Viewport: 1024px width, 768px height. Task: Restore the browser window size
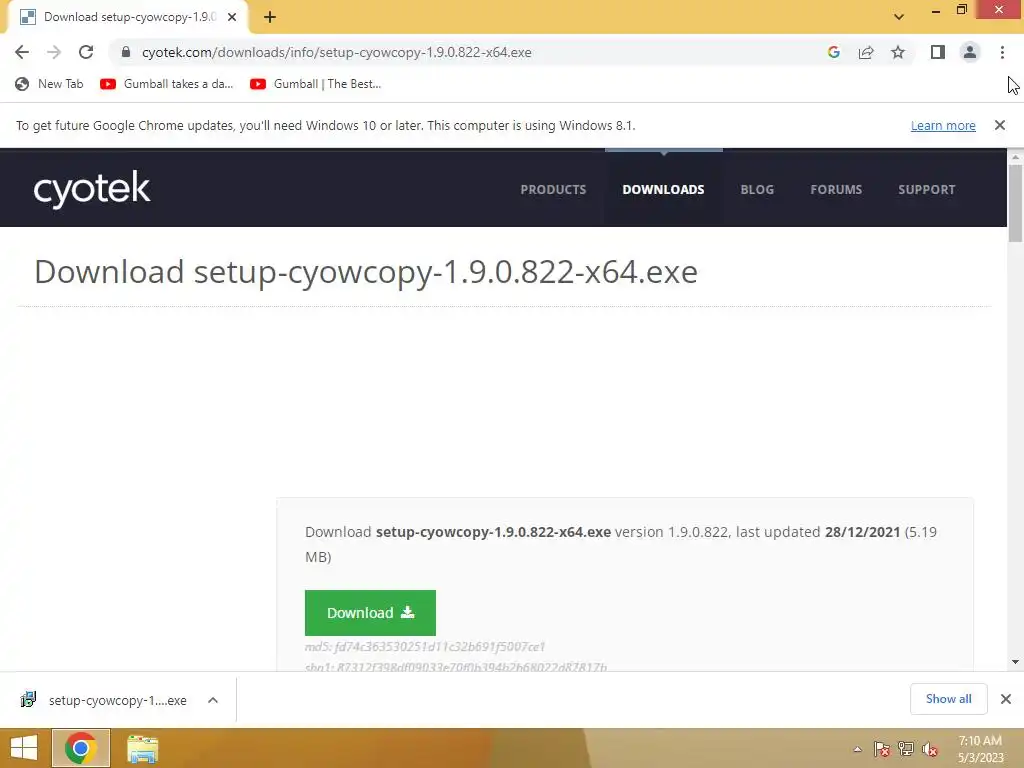click(x=961, y=9)
